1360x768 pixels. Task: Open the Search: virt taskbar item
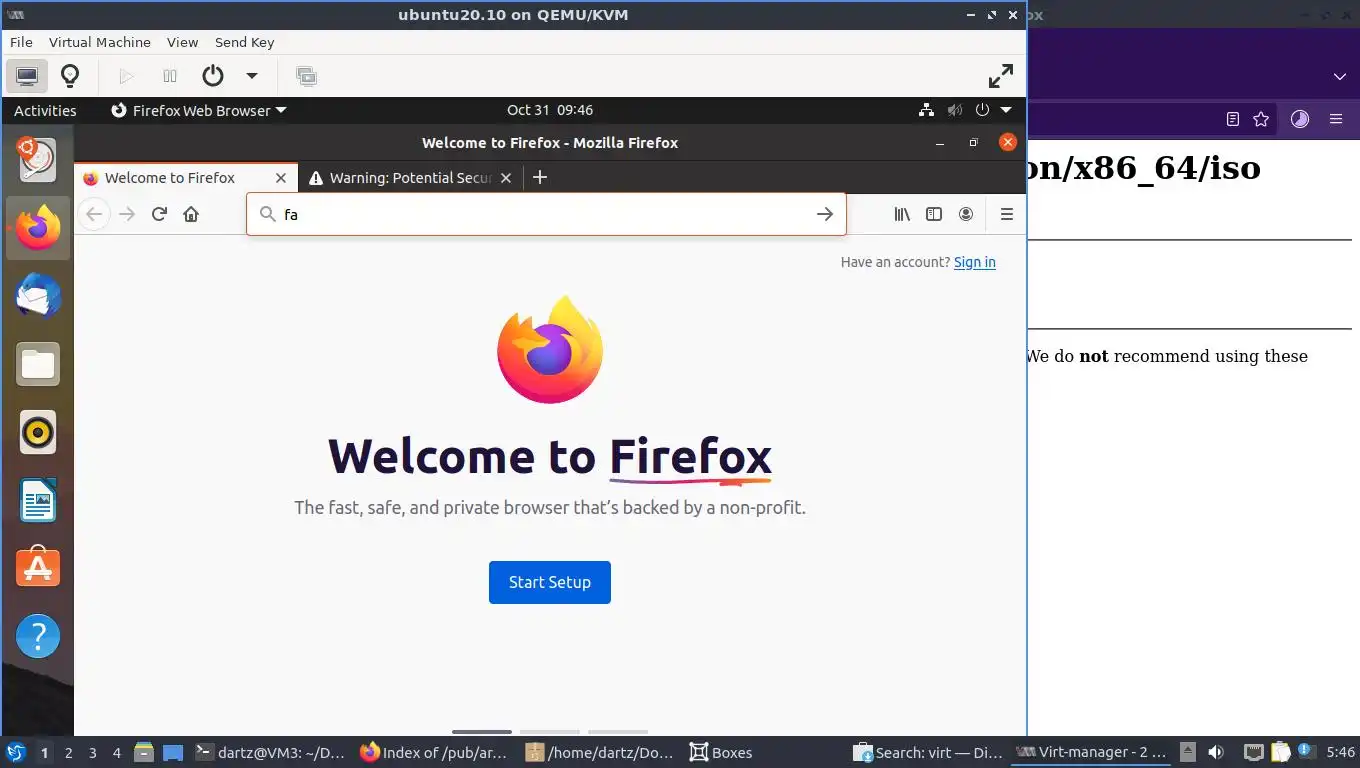coord(927,753)
